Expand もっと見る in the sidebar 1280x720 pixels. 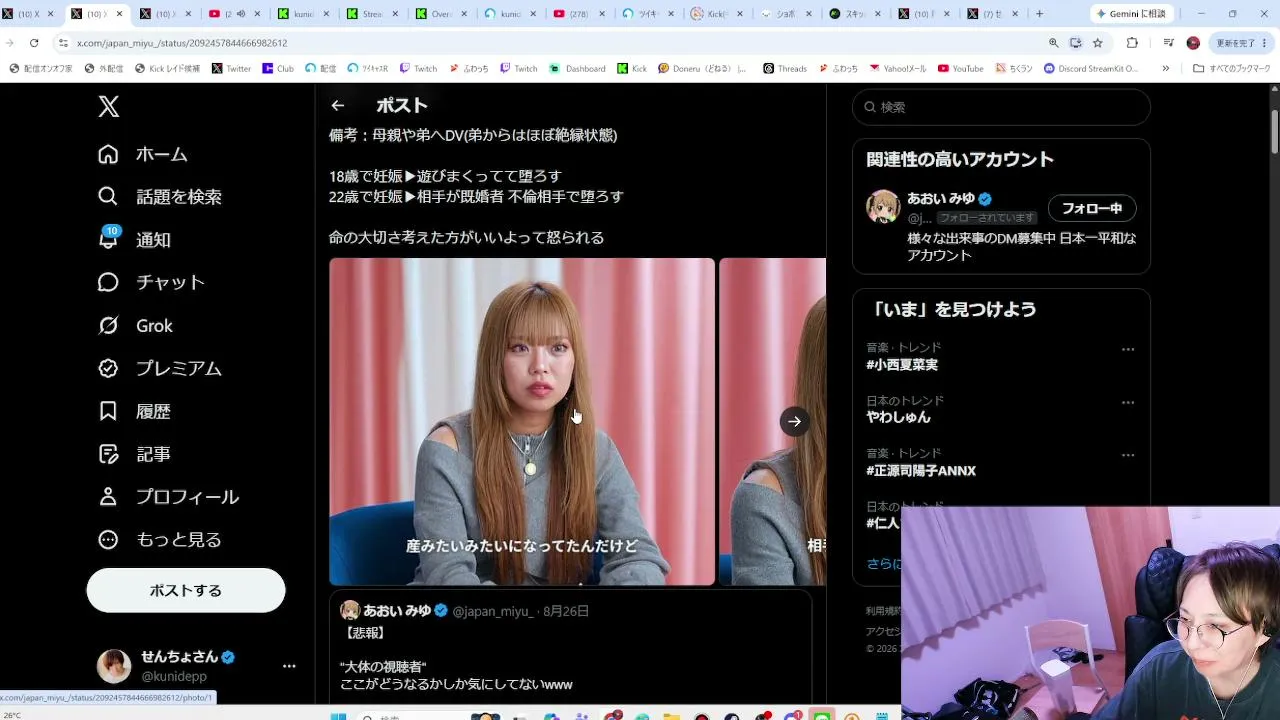(160, 540)
